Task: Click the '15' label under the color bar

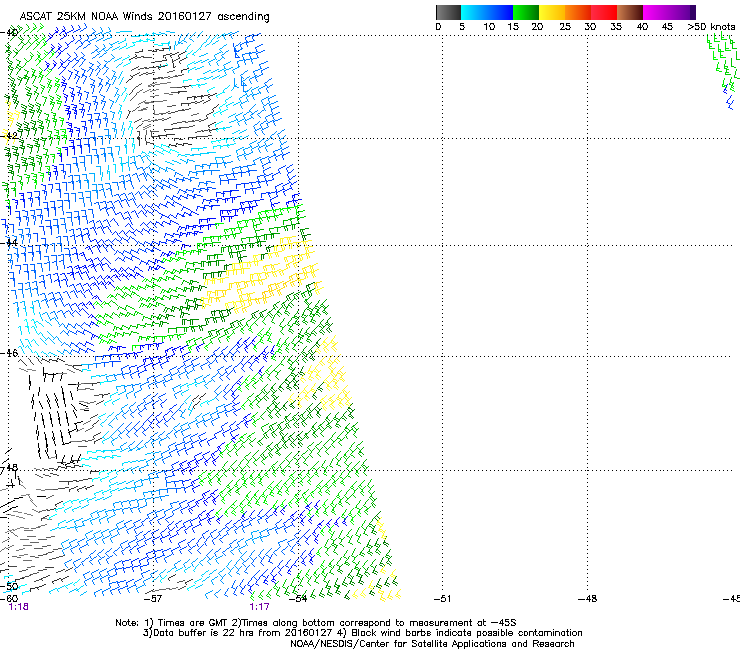Action: click(x=513, y=27)
